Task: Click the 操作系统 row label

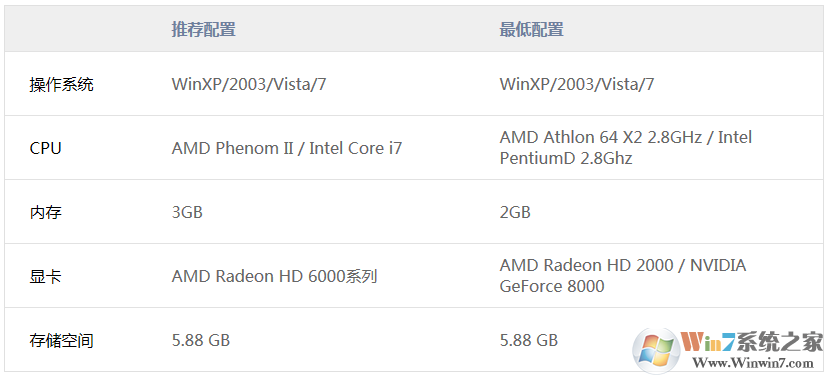Action: pyautogui.click(x=61, y=84)
